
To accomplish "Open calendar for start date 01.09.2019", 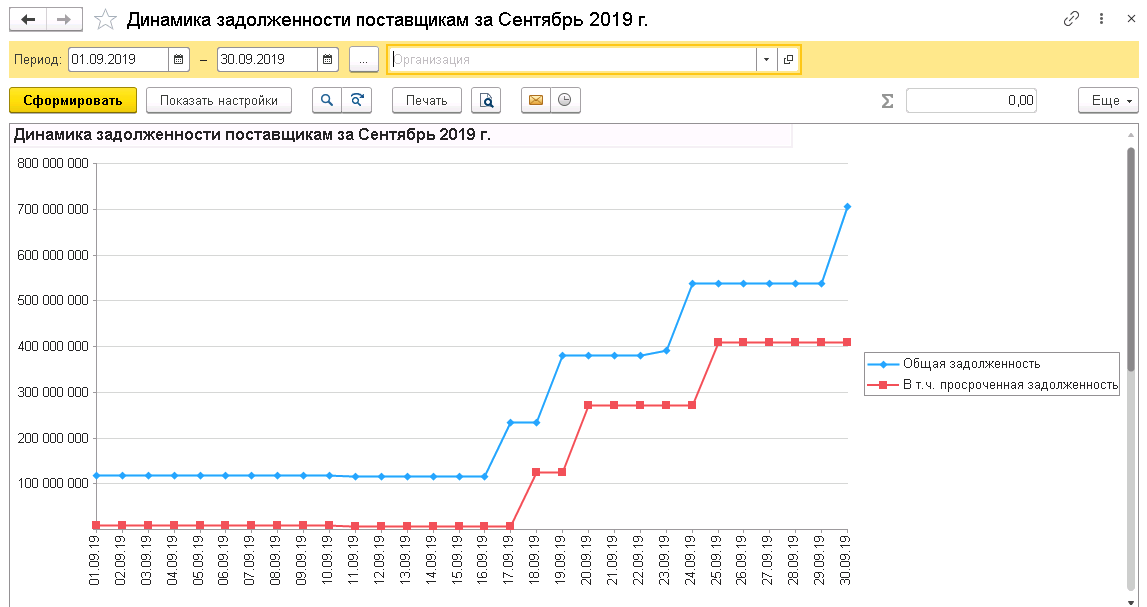I will (178, 59).
